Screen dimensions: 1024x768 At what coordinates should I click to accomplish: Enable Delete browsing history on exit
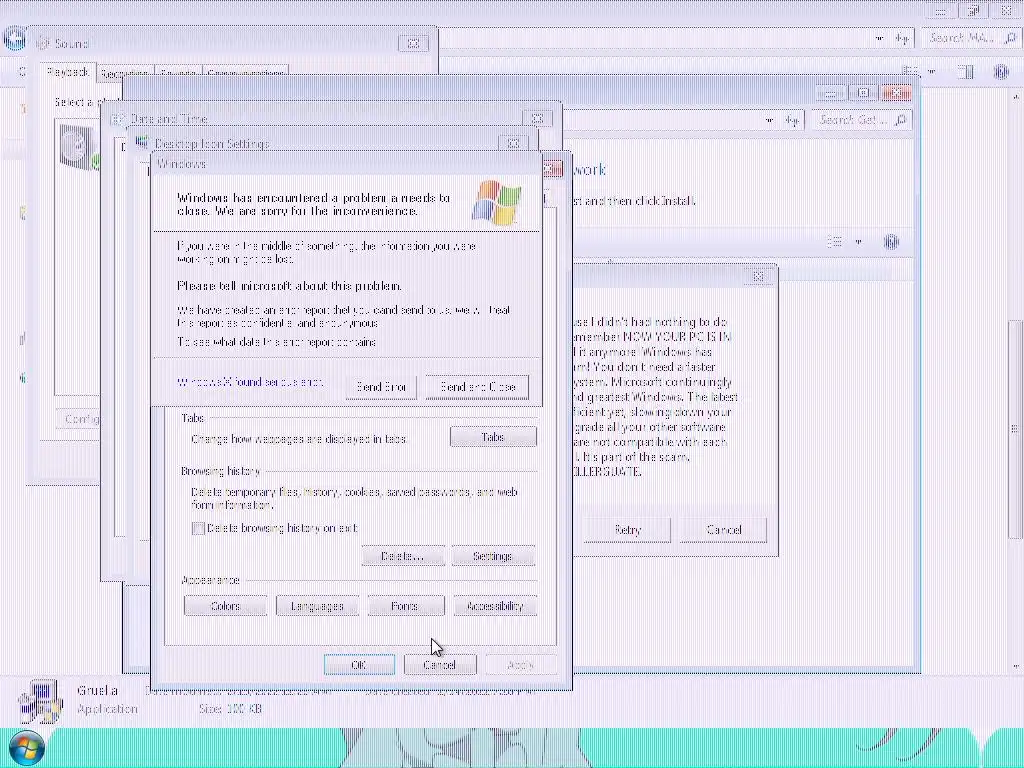pos(198,528)
